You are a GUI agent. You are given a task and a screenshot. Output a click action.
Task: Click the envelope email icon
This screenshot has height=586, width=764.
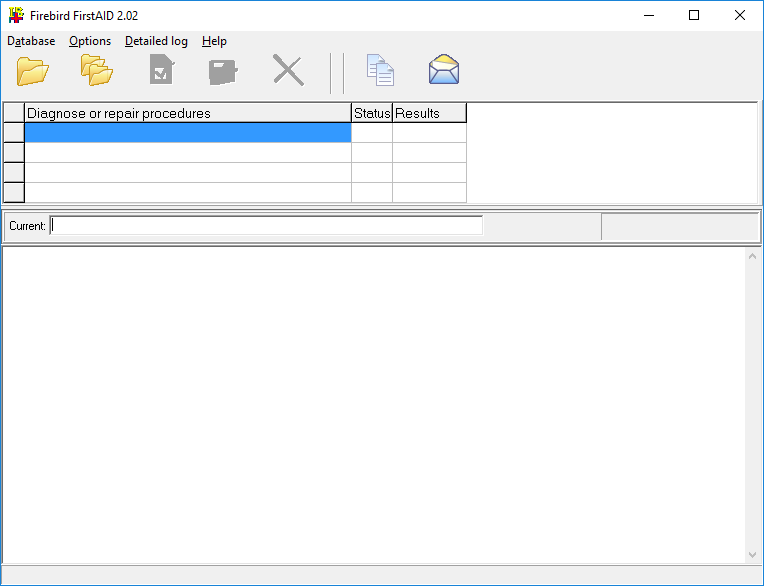pyautogui.click(x=443, y=71)
